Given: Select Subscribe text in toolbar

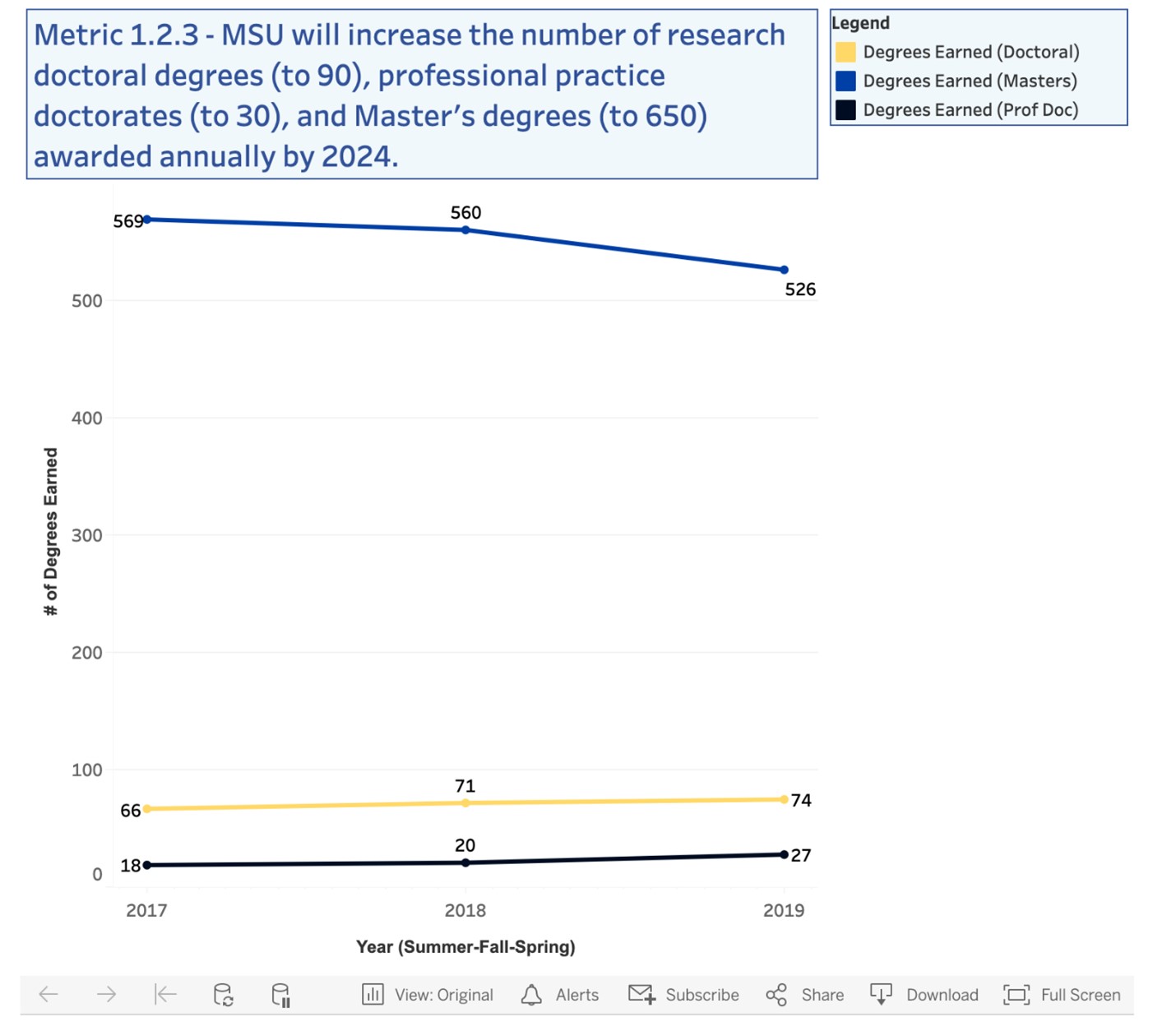Looking at the screenshot, I should click(x=702, y=995).
